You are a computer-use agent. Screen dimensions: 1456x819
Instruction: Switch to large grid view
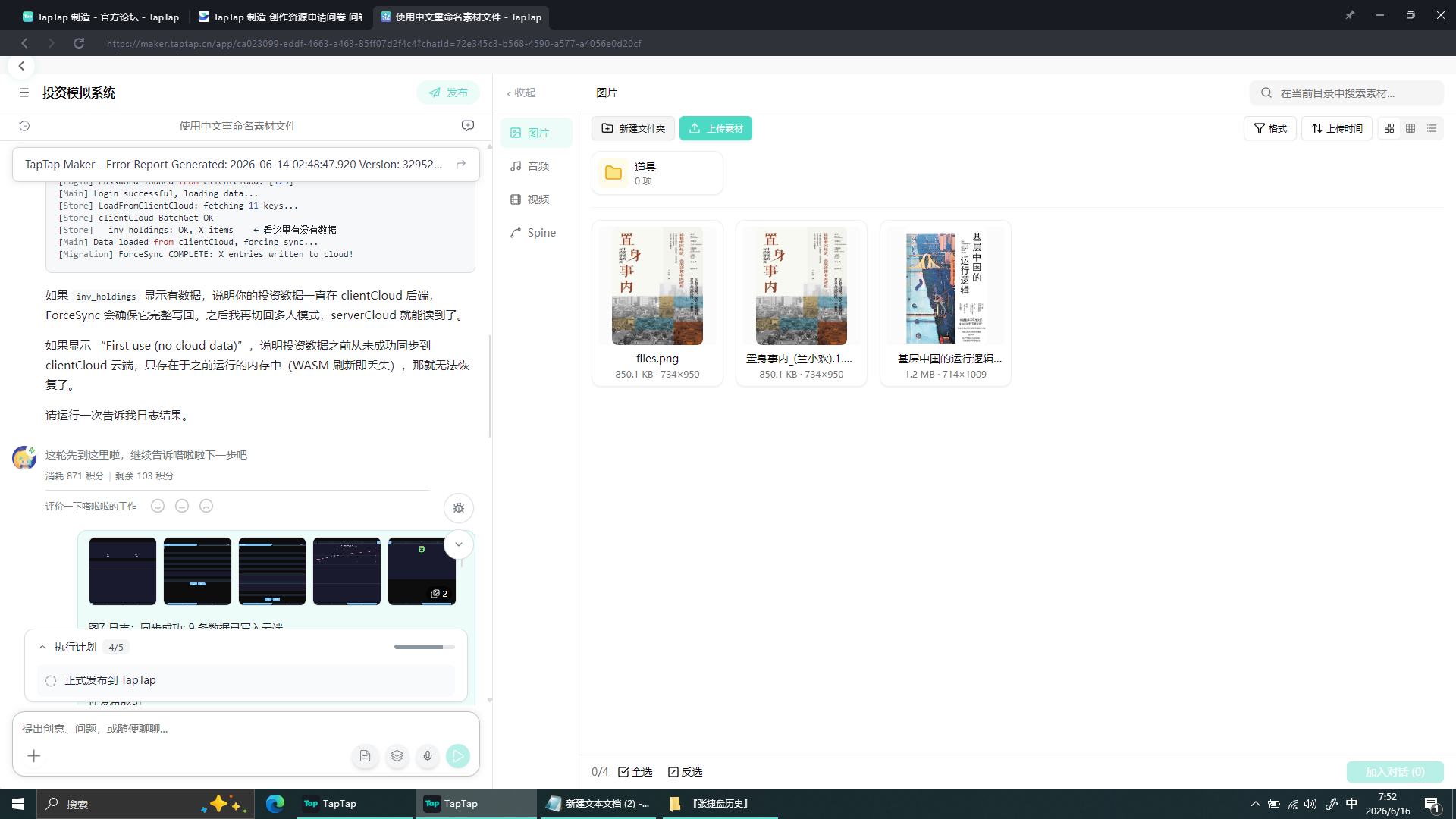tap(1389, 128)
